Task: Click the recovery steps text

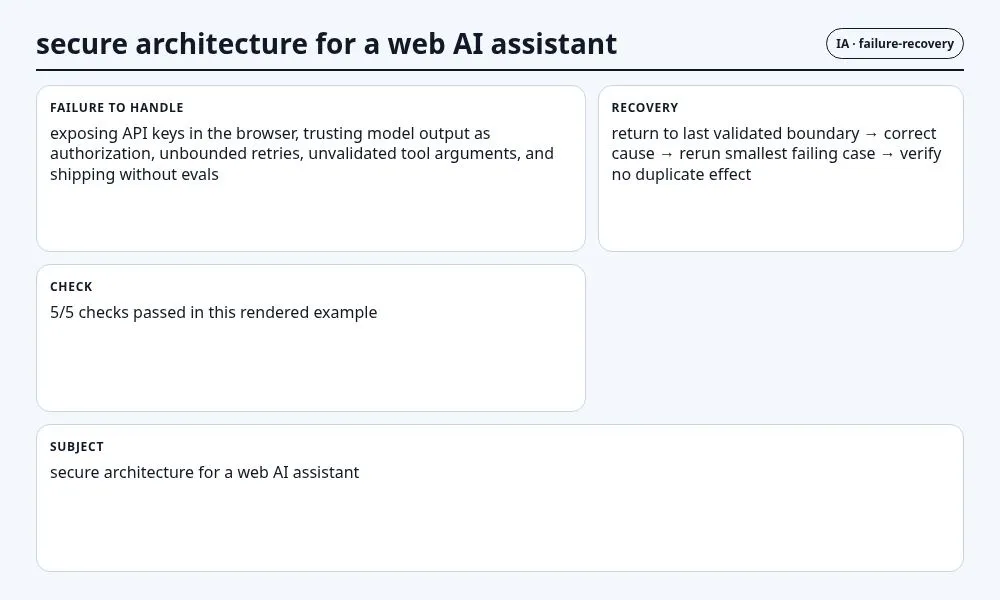Action: pos(776,154)
